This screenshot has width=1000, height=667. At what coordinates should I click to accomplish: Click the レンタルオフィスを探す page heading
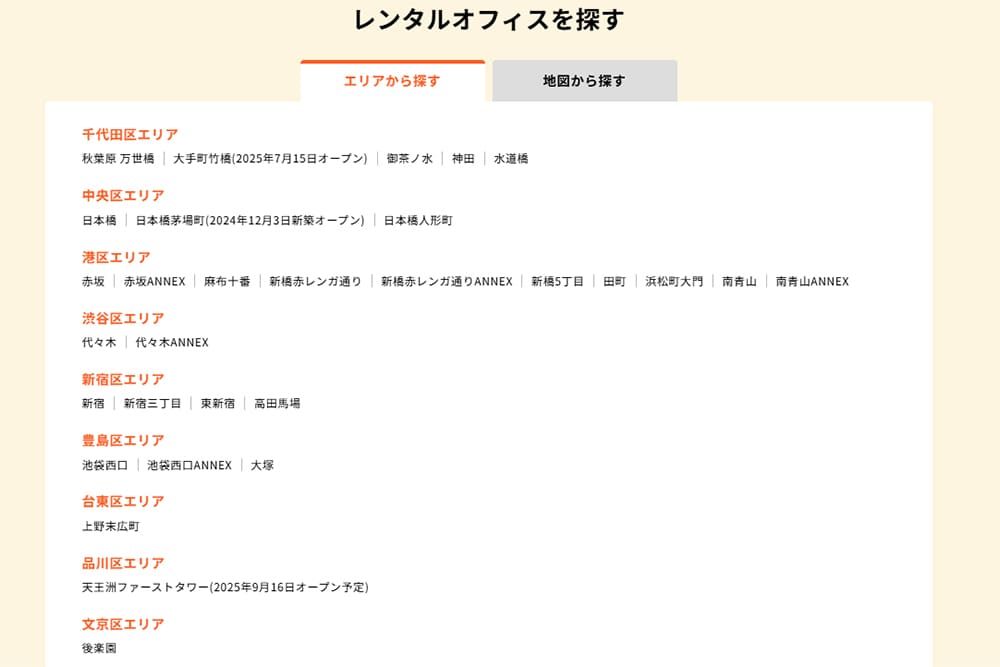[x=489, y=20]
